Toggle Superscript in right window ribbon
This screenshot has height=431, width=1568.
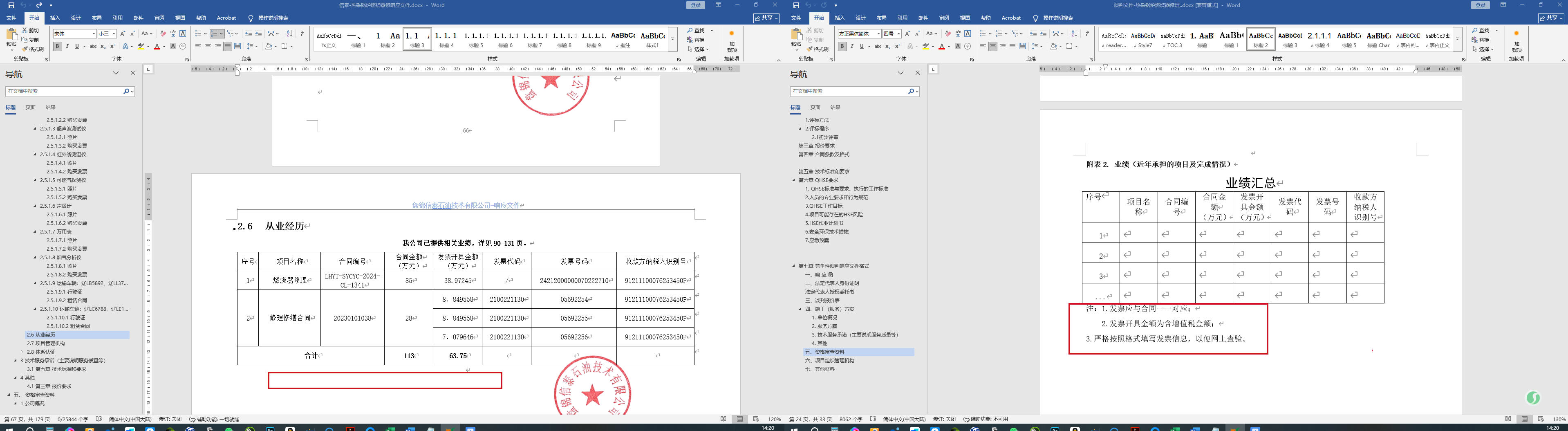pos(897,46)
